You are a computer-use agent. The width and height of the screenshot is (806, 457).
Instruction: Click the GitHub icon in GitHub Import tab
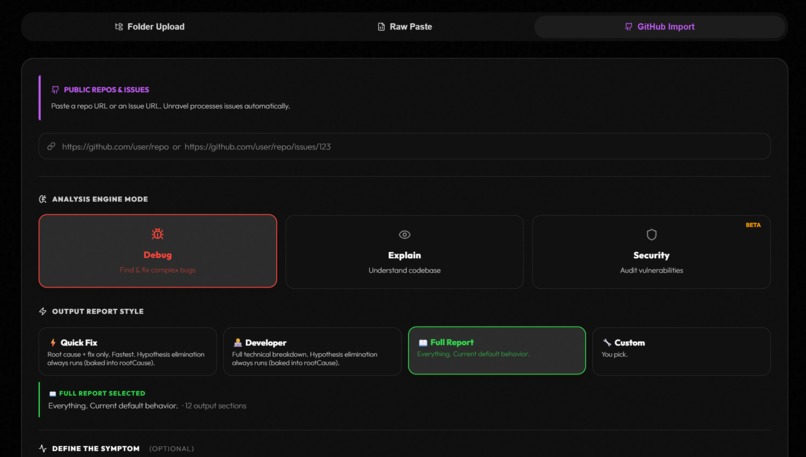click(x=628, y=27)
